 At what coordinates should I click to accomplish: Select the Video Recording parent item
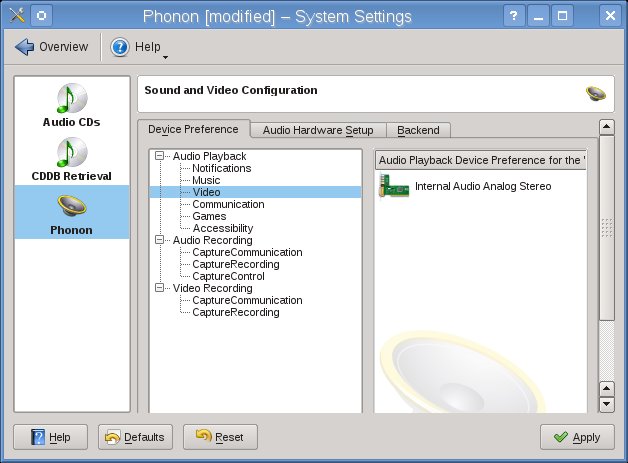[213, 288]
